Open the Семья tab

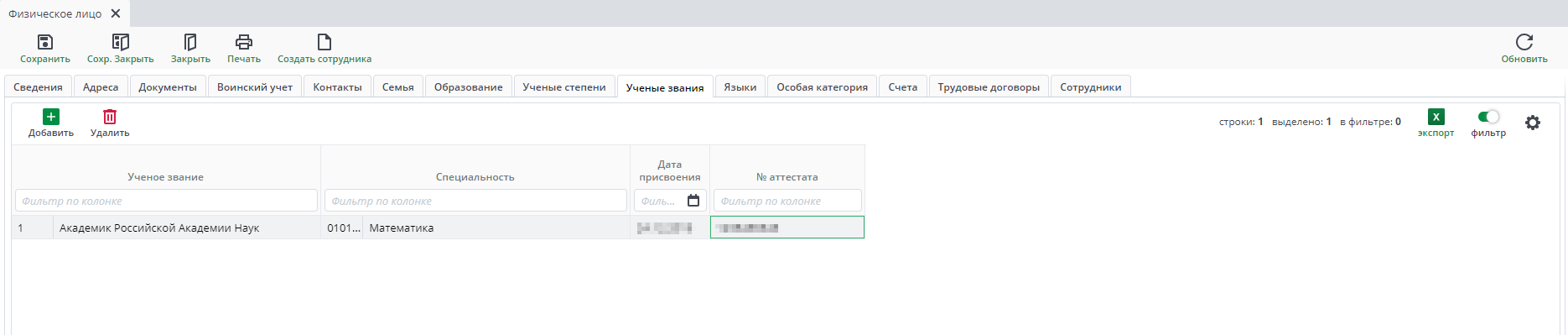coord(398,87)
